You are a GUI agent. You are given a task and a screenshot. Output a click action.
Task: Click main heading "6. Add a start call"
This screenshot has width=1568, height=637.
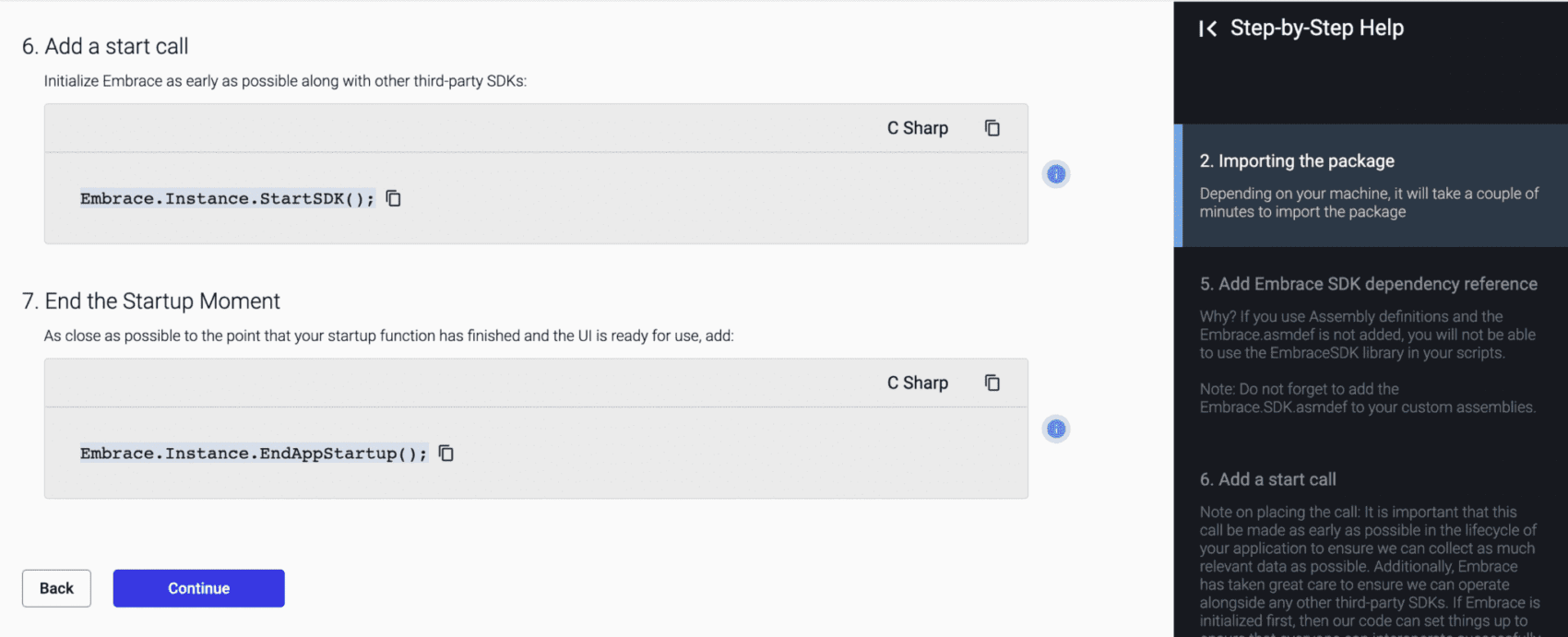(105, 46)
